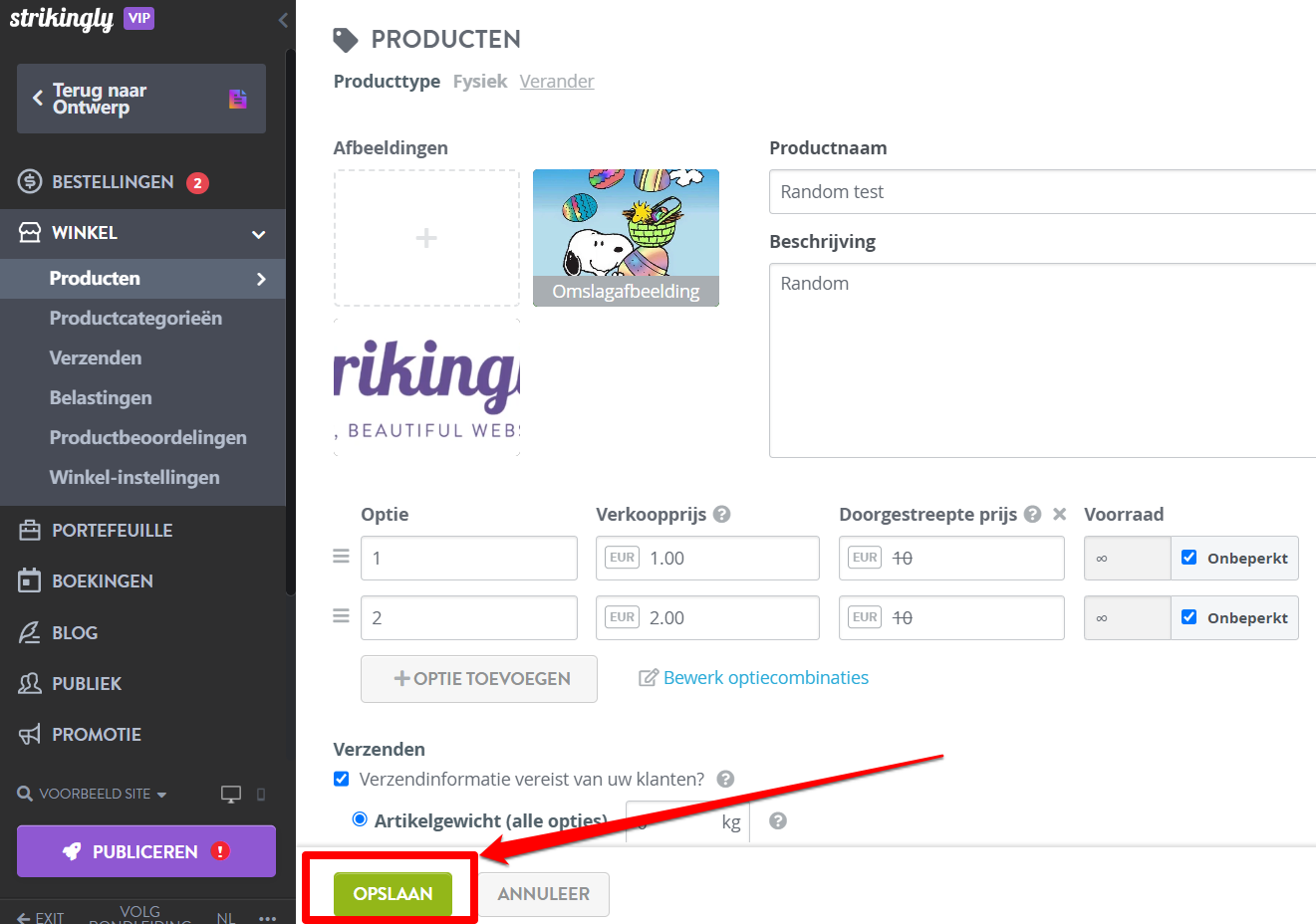Viewport: 1316px width, 924px height.
Task: Click the Publiceren warning badge
Action: (x=220, y=851)
